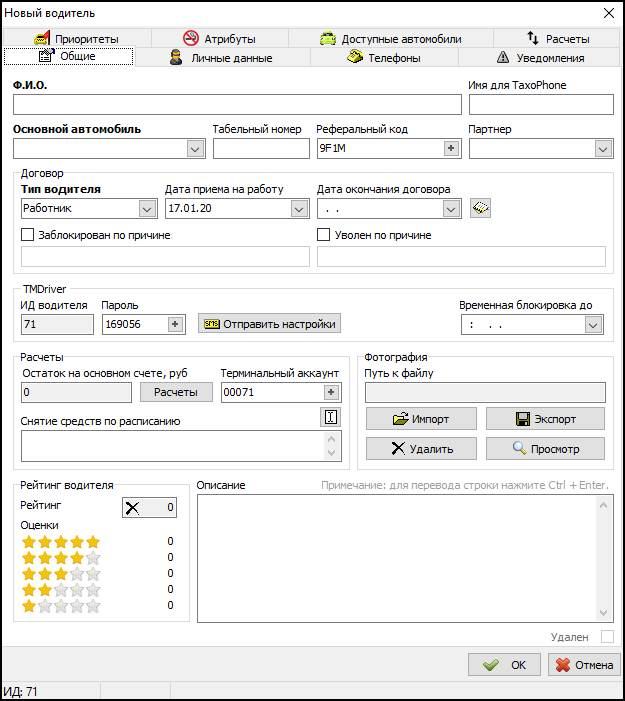625x701 pixels.
Task: Click into the Ф.И.О. text field
Action: pyautogui.click(x=237, y=105)
